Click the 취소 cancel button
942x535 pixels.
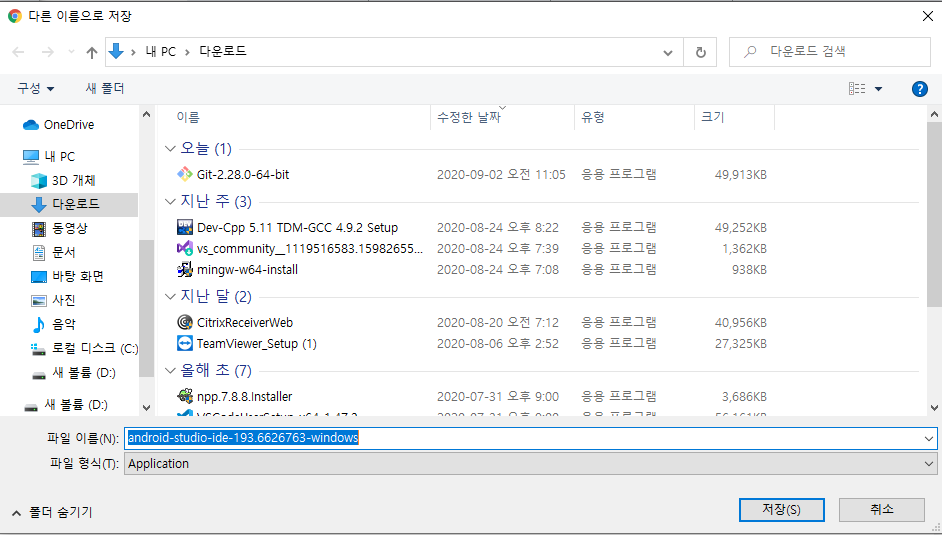[881, 510]
